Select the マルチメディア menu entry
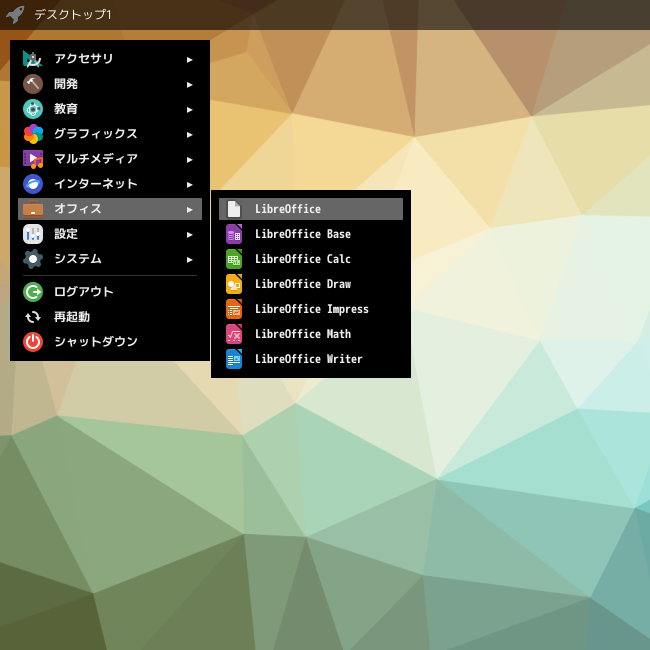 [110, 159]
